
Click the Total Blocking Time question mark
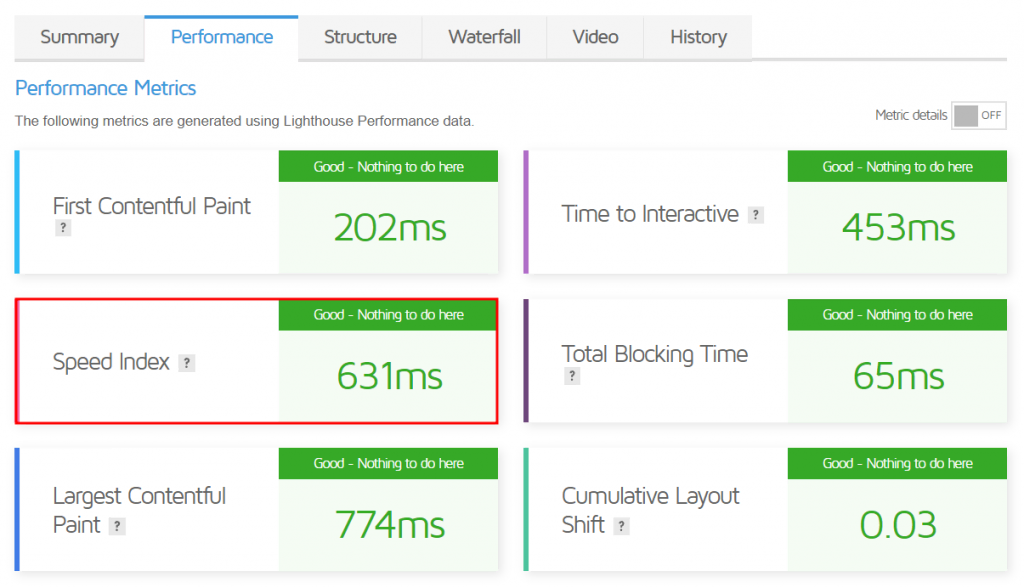pos(571,376)
